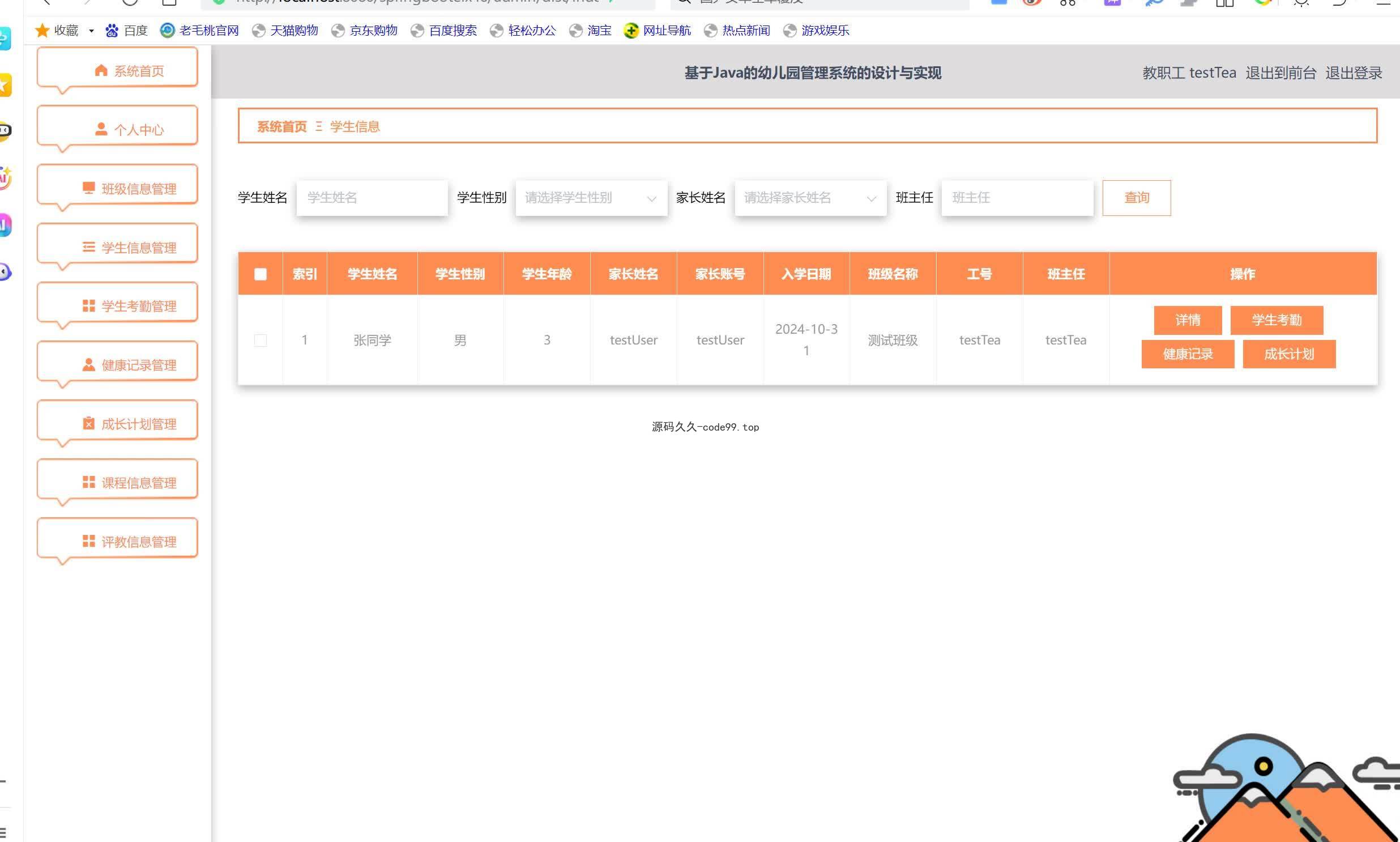
Task: Click the grid icon for 评教信息管理
Action: tap(88, 541)
